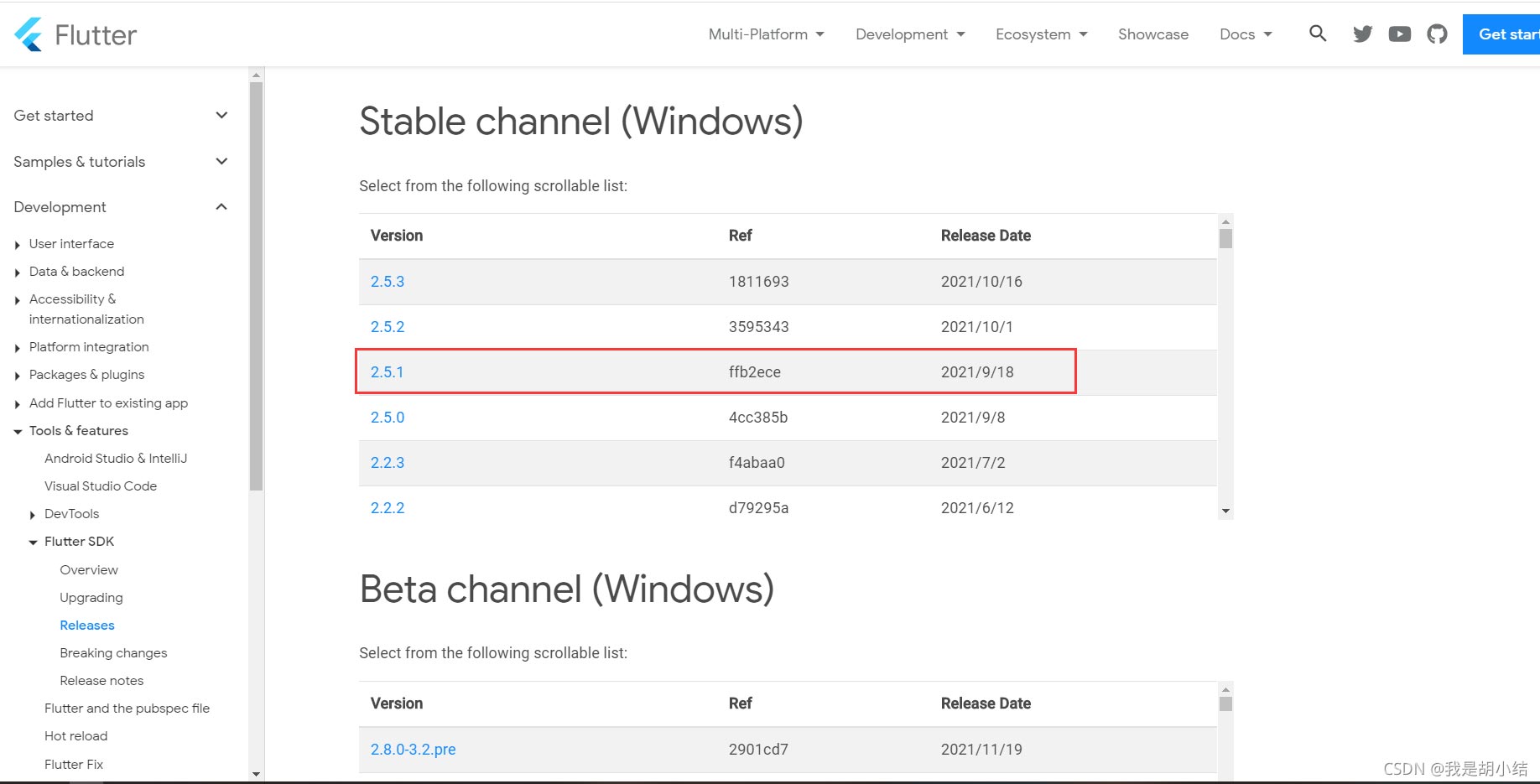1540x784 pixels.
Task: Expand the Get started sidebar section
Action: [221, 115]
